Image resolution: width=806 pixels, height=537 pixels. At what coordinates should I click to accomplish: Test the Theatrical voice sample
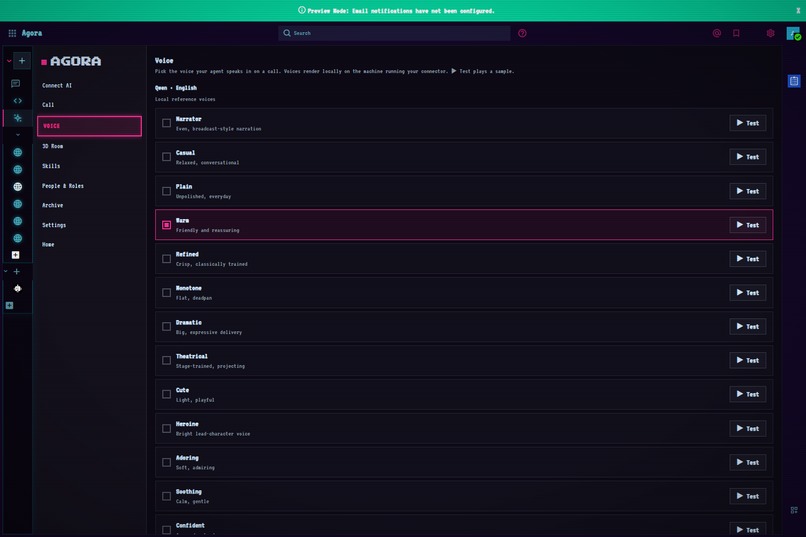(747, 361)
